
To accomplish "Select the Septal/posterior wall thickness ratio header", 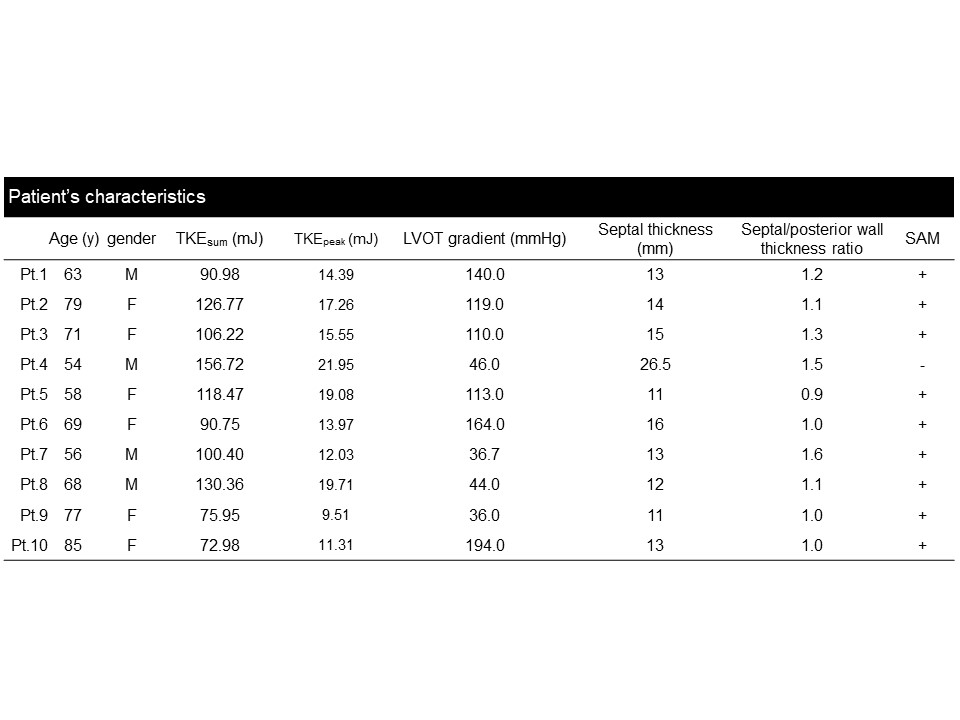I will (812, 239).
